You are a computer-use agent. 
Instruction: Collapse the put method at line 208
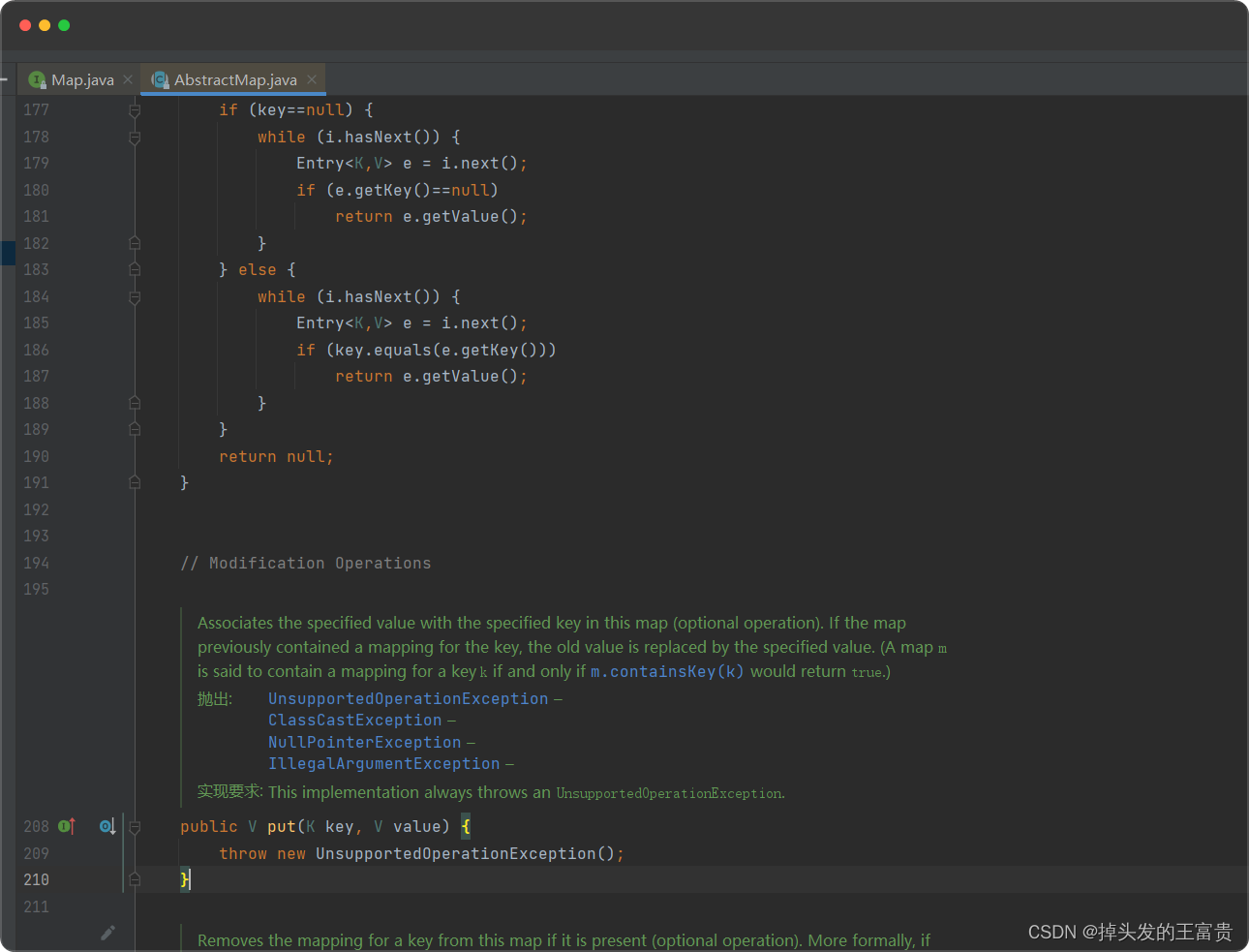(x=135, y=827)
